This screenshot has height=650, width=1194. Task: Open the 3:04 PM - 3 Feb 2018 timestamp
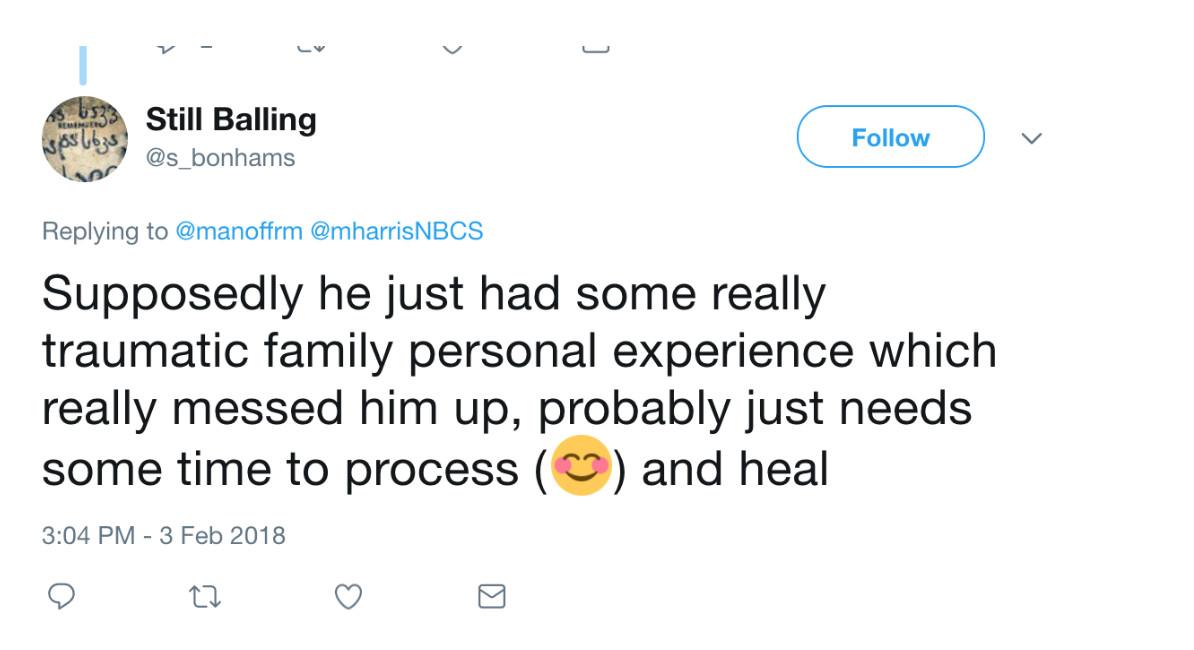click(x=163, y=535)
